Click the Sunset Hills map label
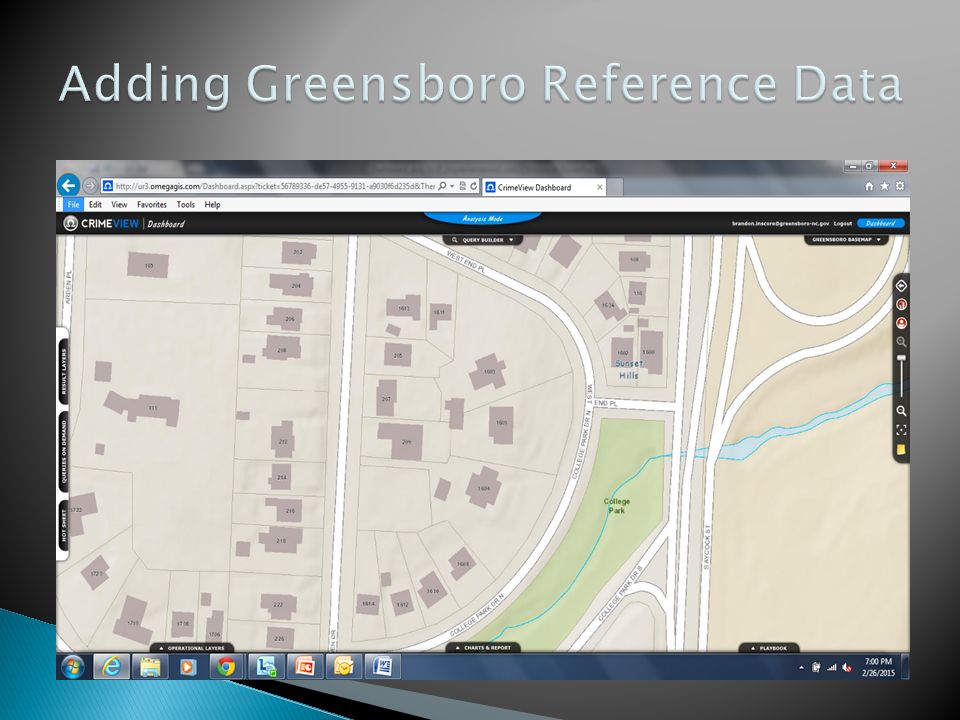This screenshot has width=960, height=720. pos(629,369)
